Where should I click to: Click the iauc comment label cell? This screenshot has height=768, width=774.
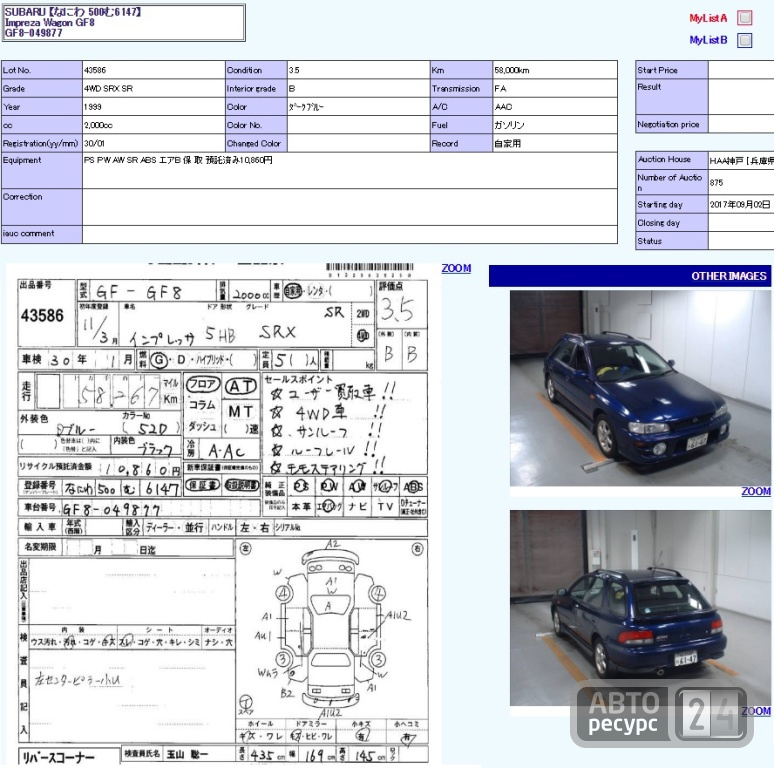point(41,234)
